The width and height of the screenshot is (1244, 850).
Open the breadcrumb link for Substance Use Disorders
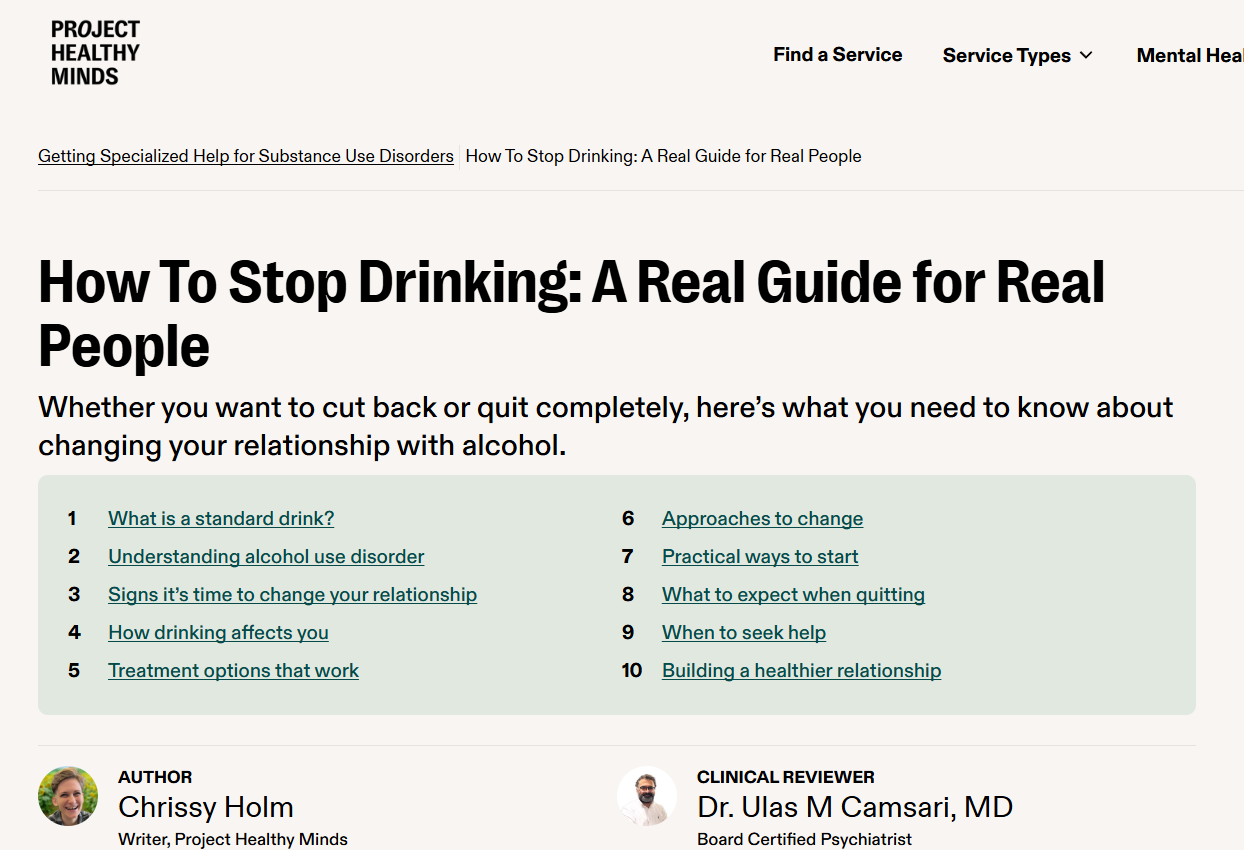click(245, 156)
